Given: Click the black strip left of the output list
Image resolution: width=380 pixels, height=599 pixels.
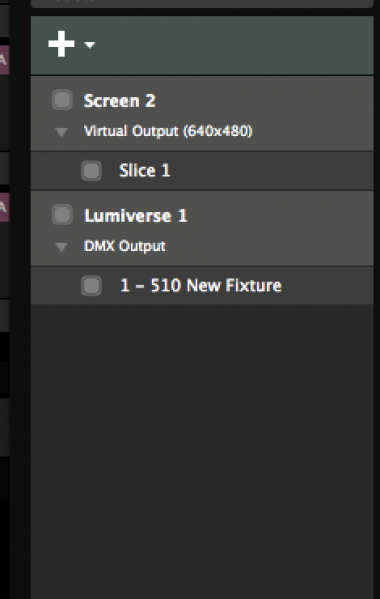Looking at the screenshot, I should pyautogui.click(x=20, y=300).
